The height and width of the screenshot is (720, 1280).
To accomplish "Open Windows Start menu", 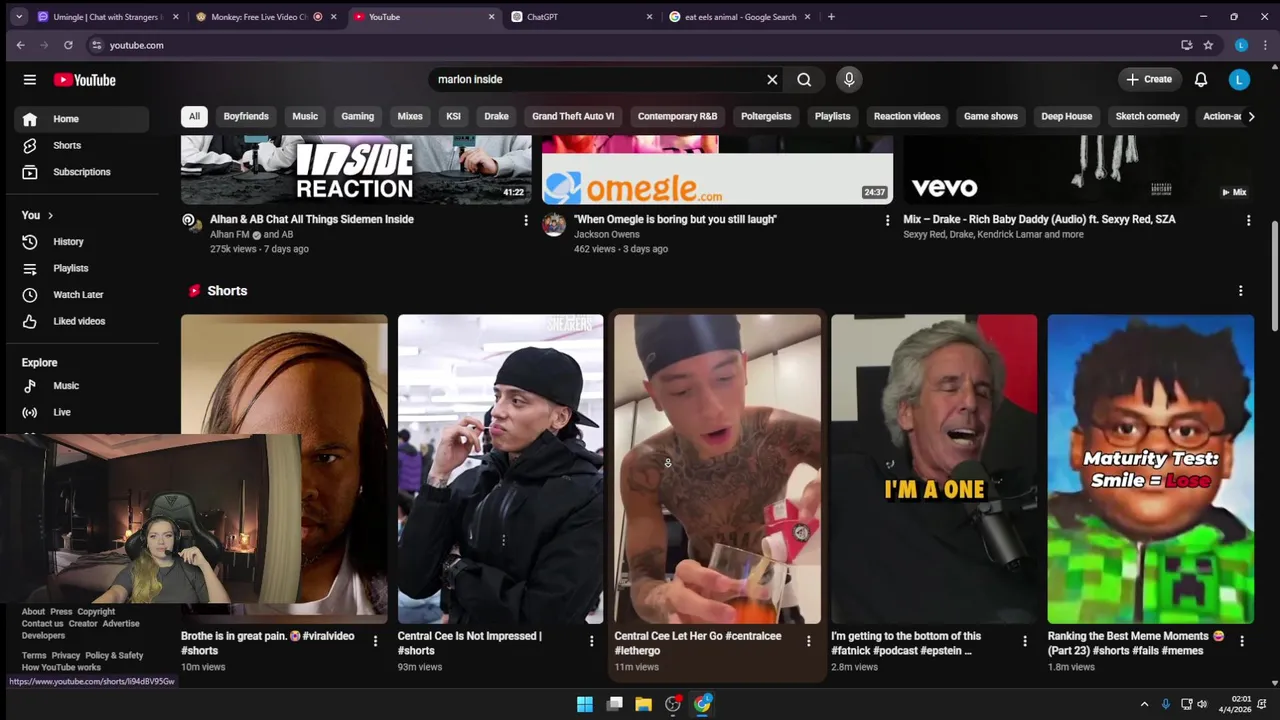I will (585, 704).
